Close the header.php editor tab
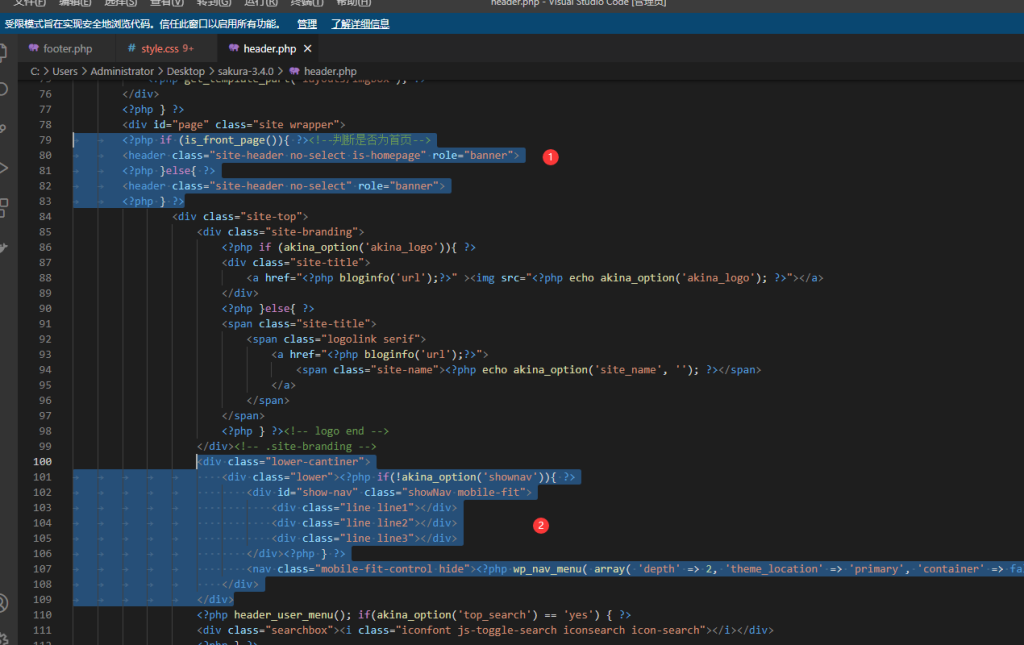 308,48
